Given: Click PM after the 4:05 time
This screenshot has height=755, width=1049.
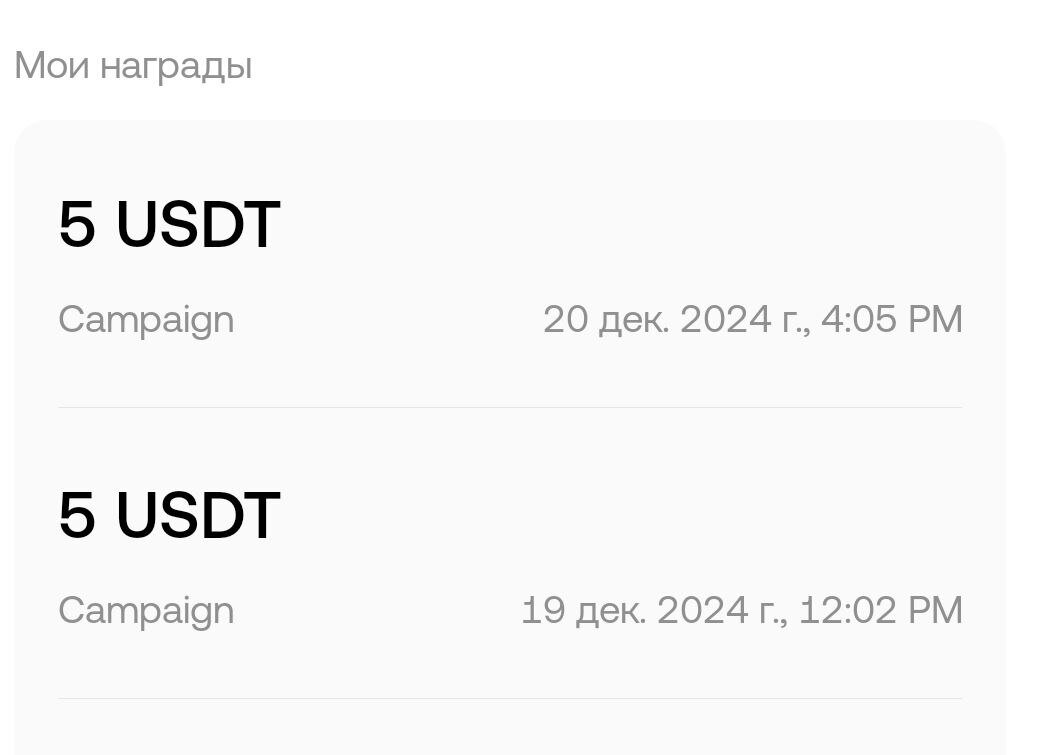Looking at the screenshot, I should (934, 320).
